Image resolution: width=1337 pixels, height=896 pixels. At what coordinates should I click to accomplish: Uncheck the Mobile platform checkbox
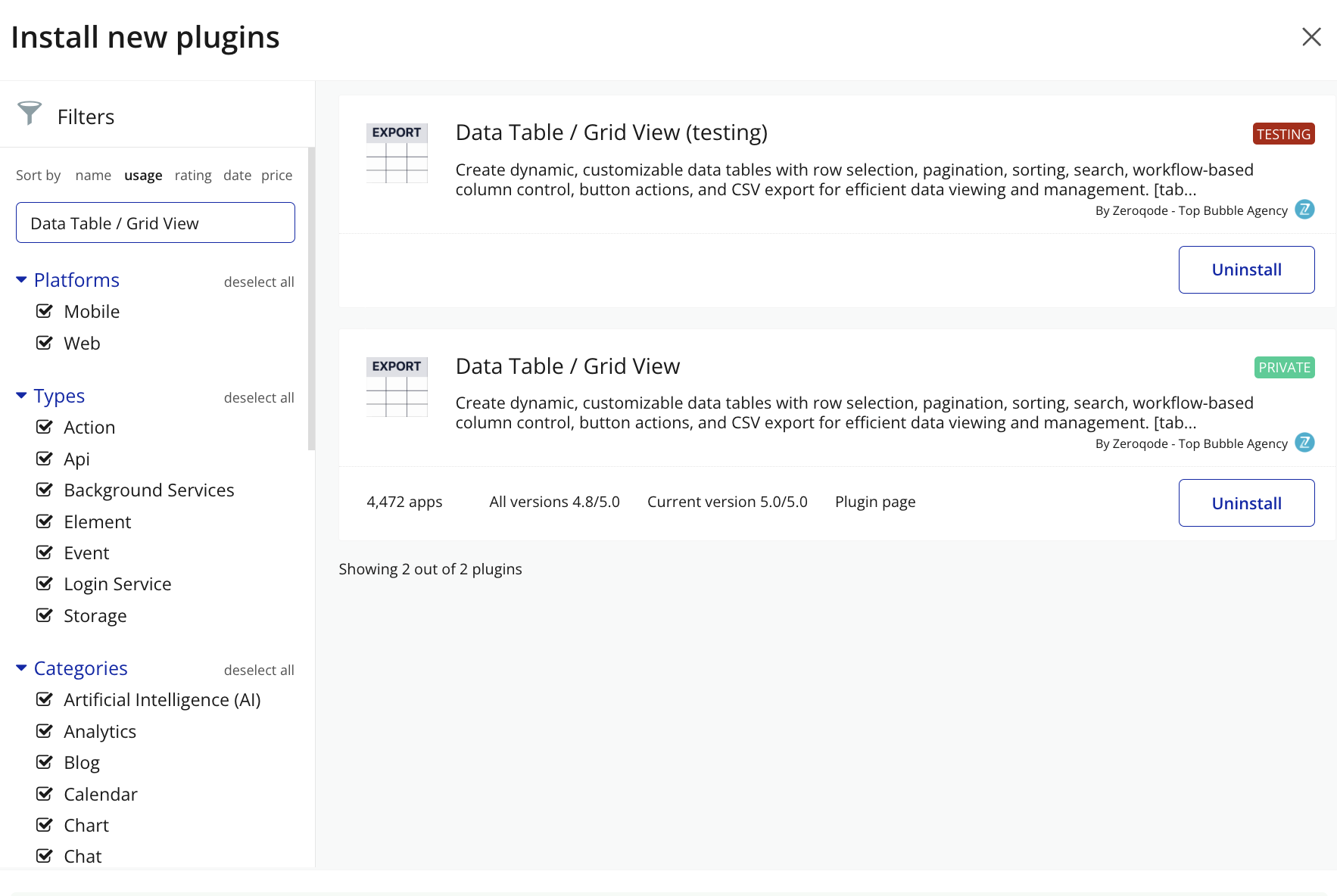(x=45, y=311)
